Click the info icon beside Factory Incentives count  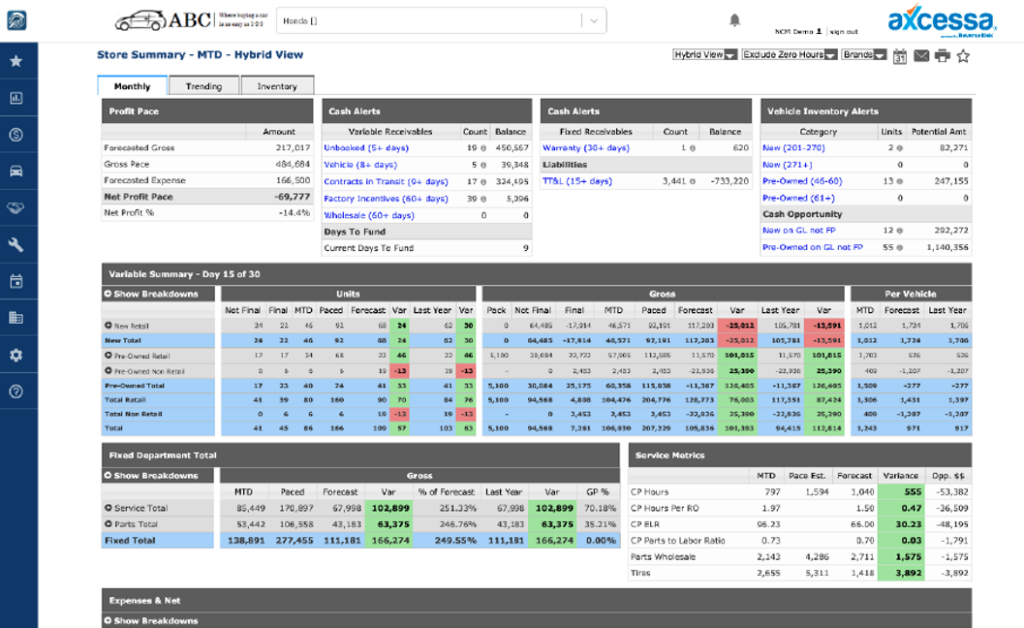click(483, 199)
